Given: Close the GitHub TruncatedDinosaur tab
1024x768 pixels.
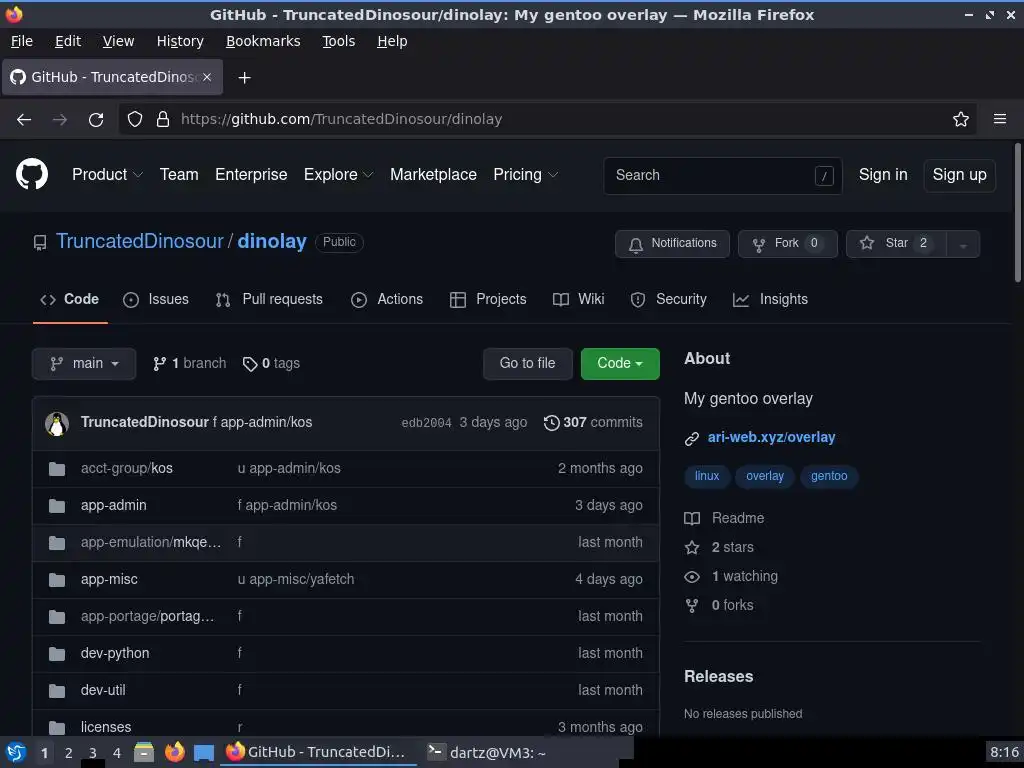Looking at the screenshot, I should 207,77.
